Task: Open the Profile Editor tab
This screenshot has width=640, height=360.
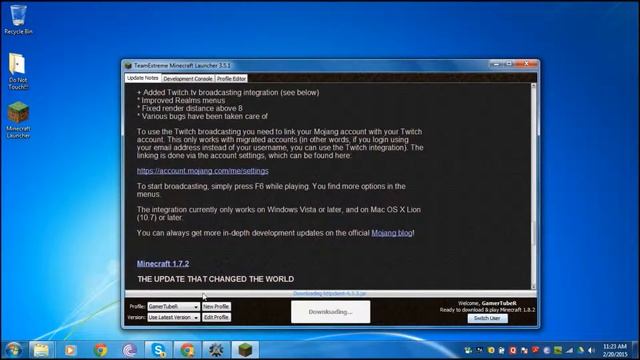Action: (231, 78)
